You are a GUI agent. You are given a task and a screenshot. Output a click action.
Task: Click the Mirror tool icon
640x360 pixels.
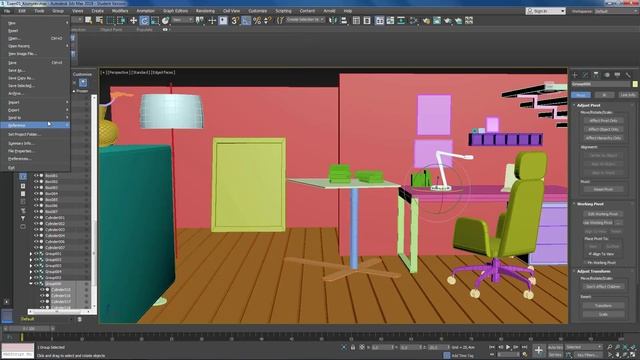coord(333,20)
